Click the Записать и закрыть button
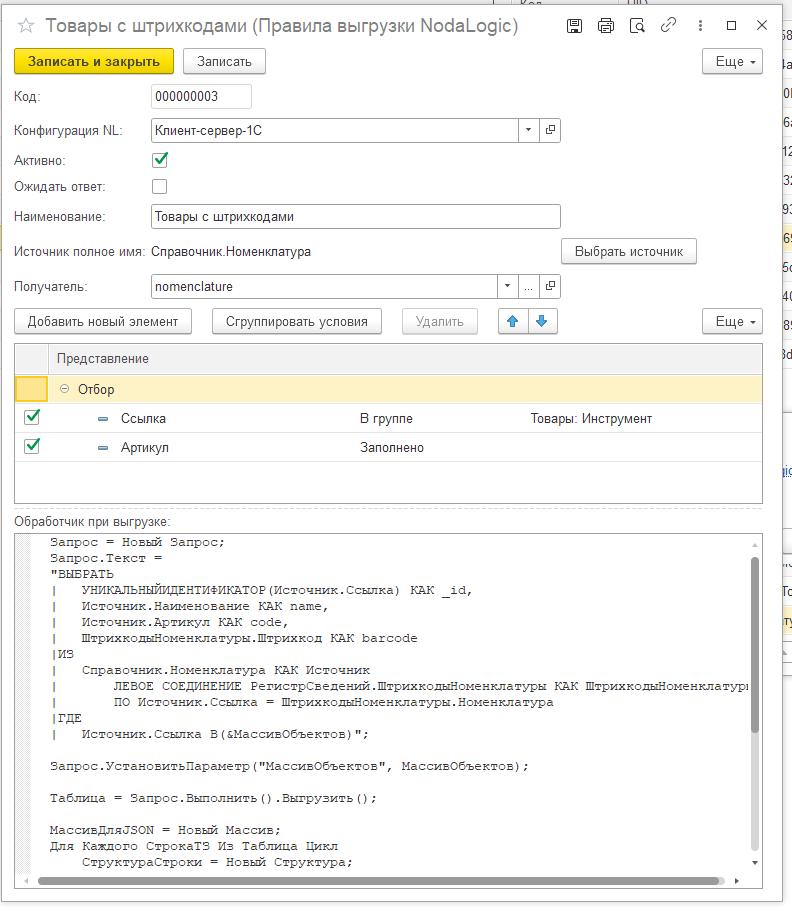 pyautogui.click(x=94, y=61)
